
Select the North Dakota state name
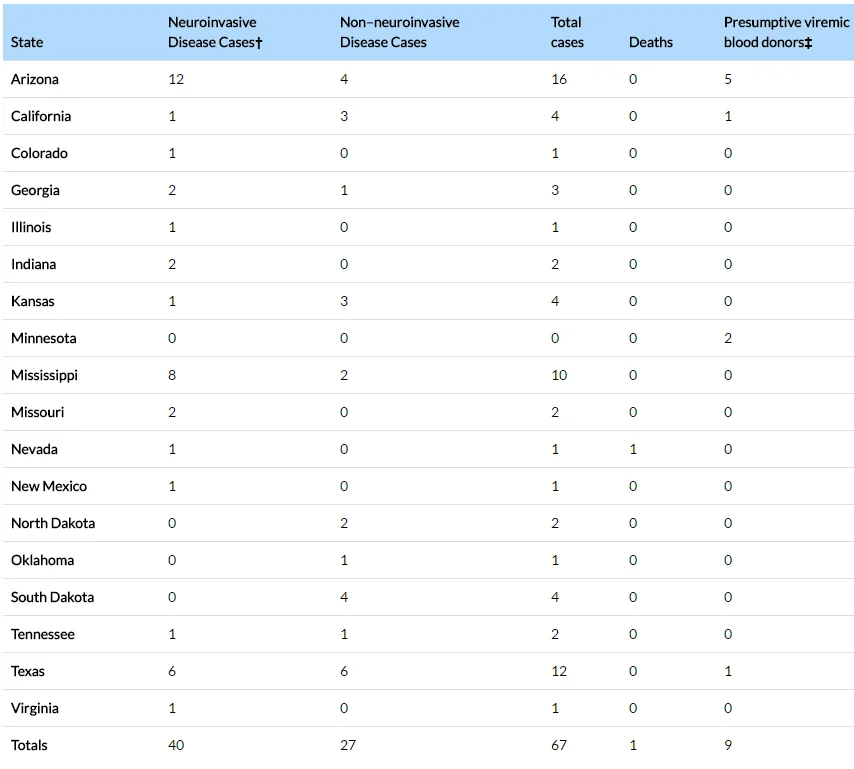tap(53, 523)
